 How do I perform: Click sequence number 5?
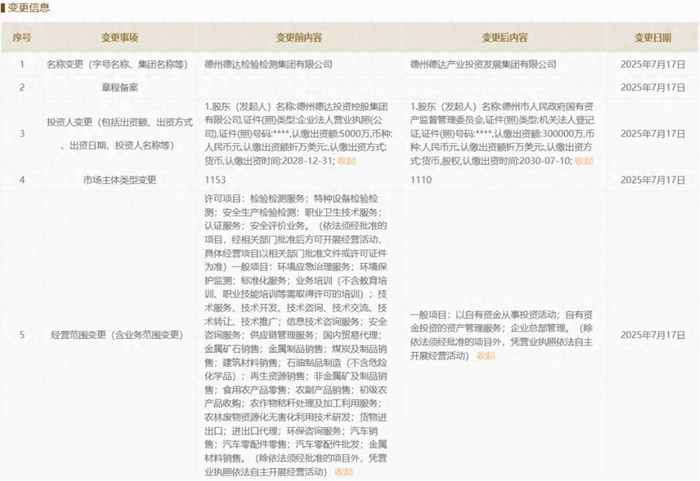22,335
